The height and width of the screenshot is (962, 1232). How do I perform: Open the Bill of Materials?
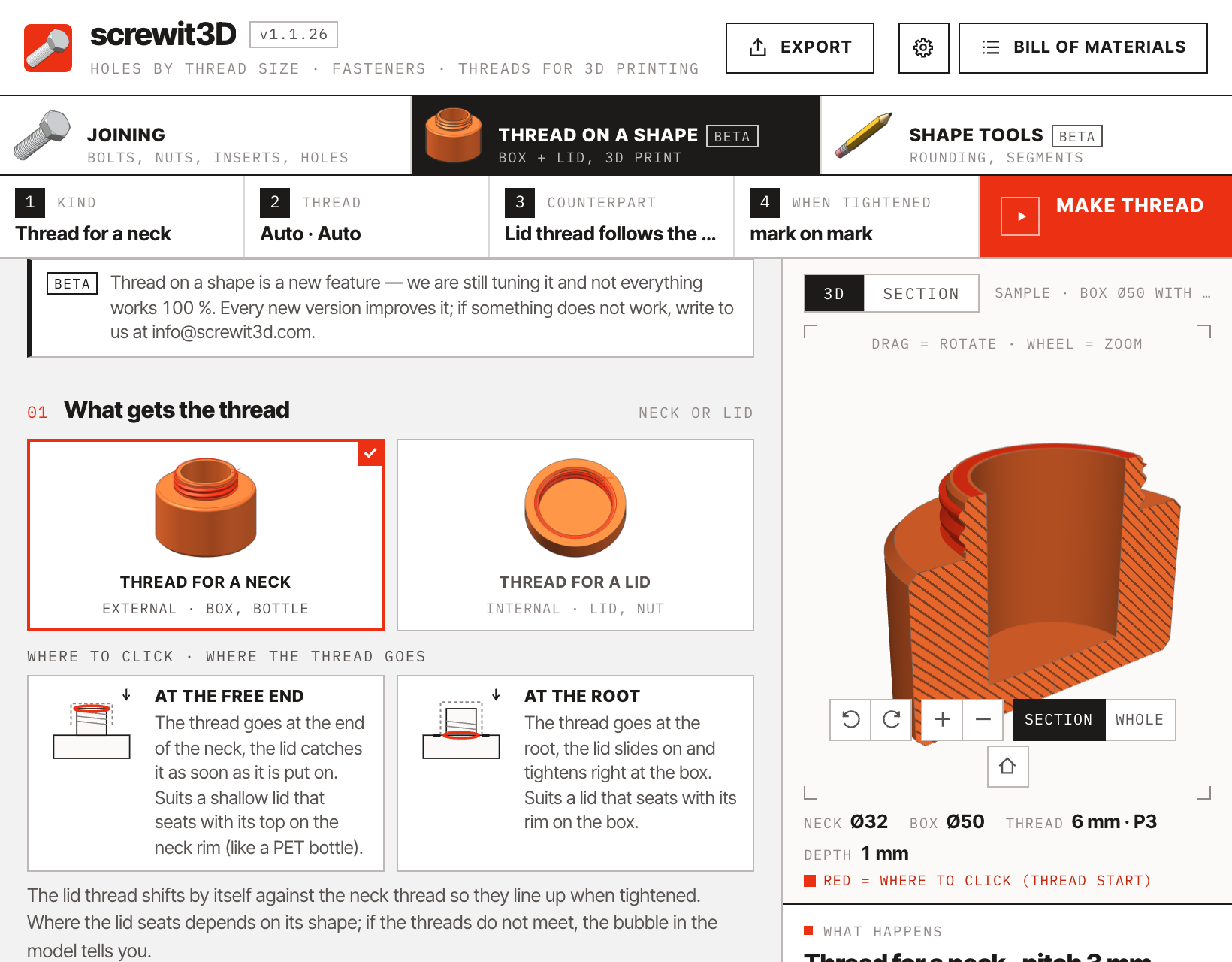[1083, 48]
